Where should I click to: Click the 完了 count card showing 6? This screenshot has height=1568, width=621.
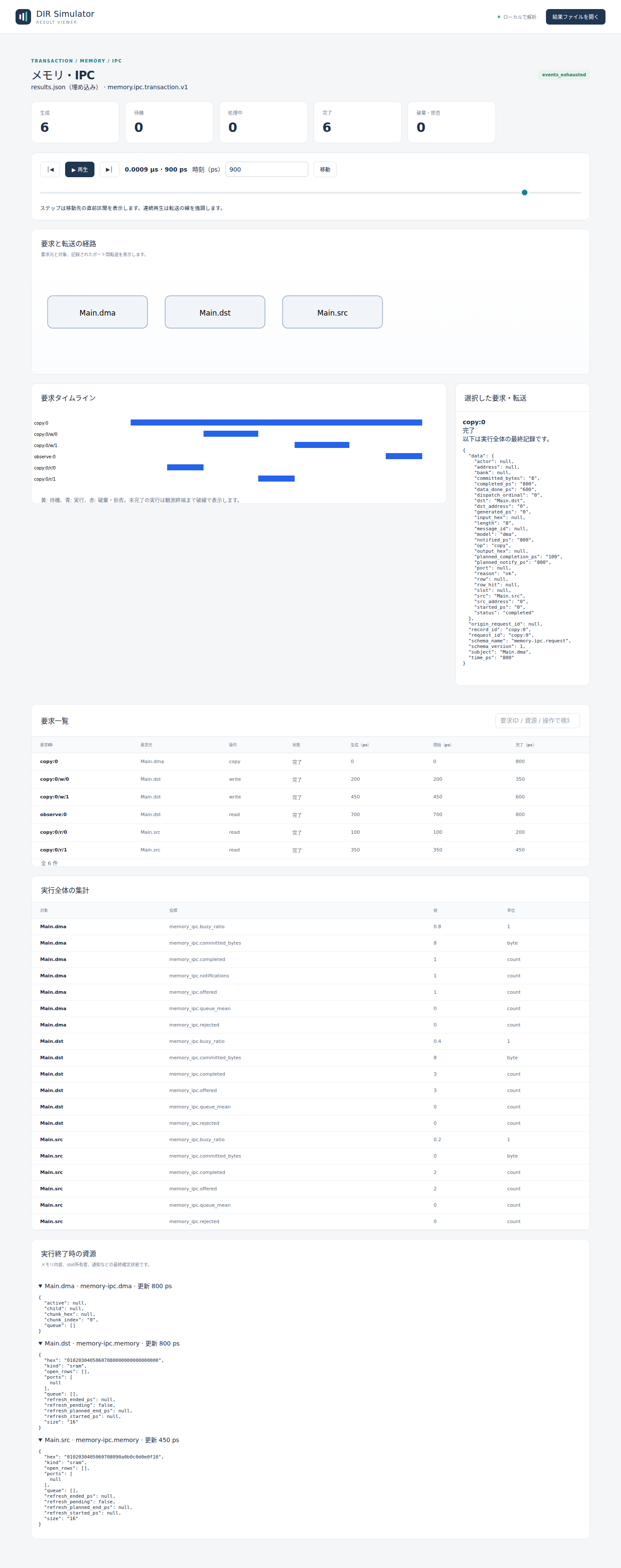click(x=358, y=122)
